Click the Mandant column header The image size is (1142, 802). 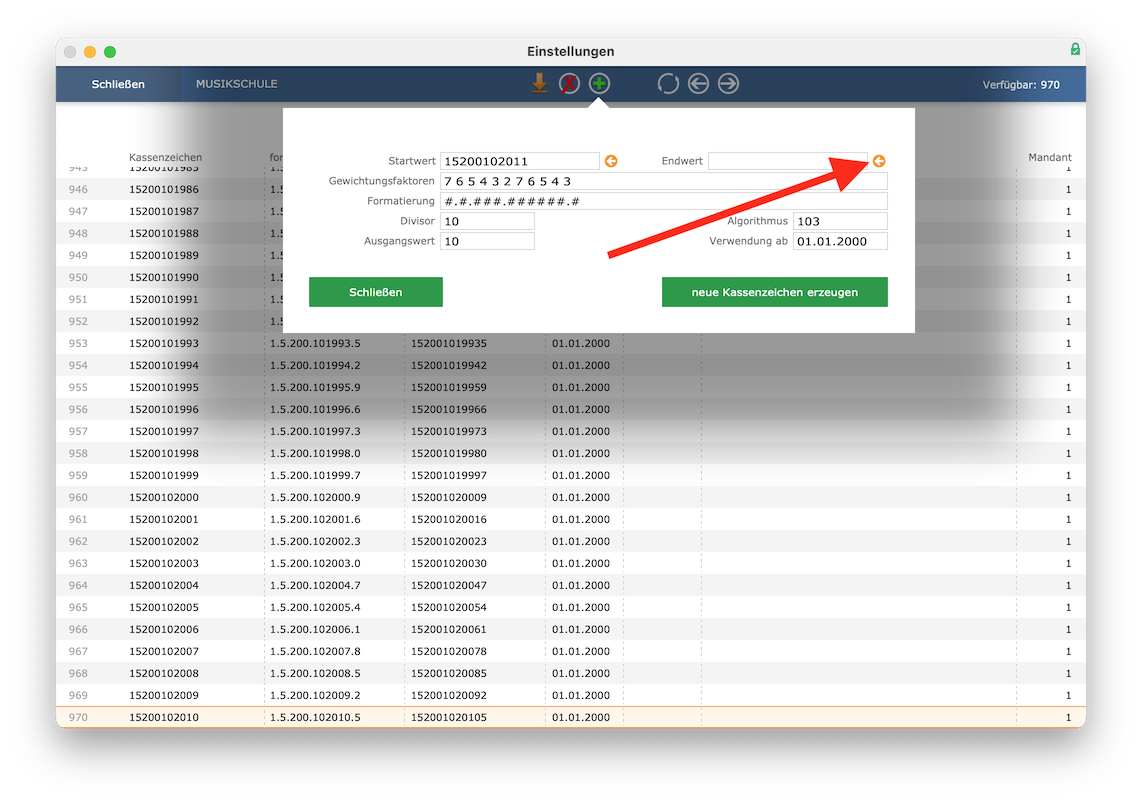[x=1050, y=157]
